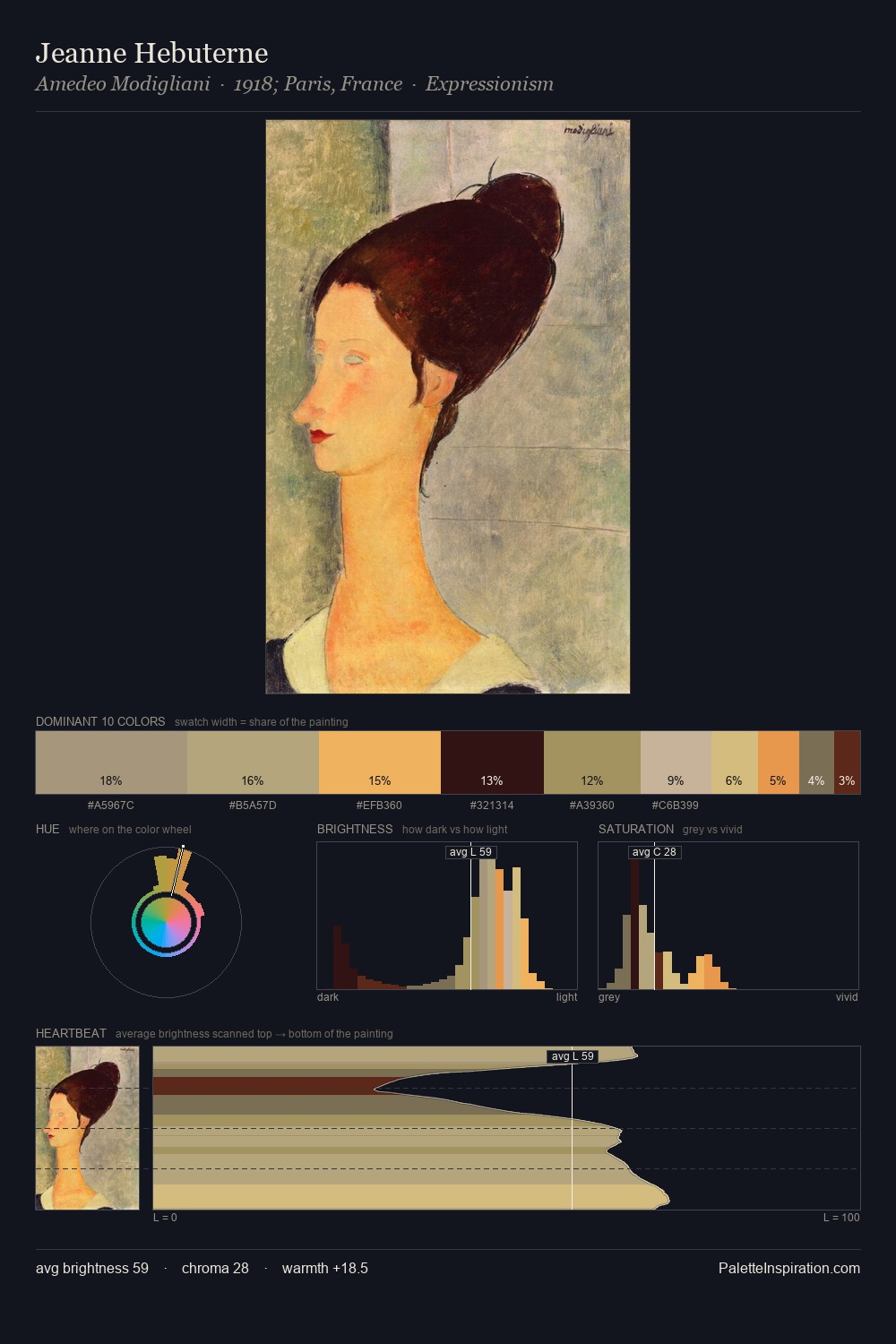The height and width of the screenshot is (1344, 896).
Task: Select the 6% pale yellow swatch
Action: point(735,762)
